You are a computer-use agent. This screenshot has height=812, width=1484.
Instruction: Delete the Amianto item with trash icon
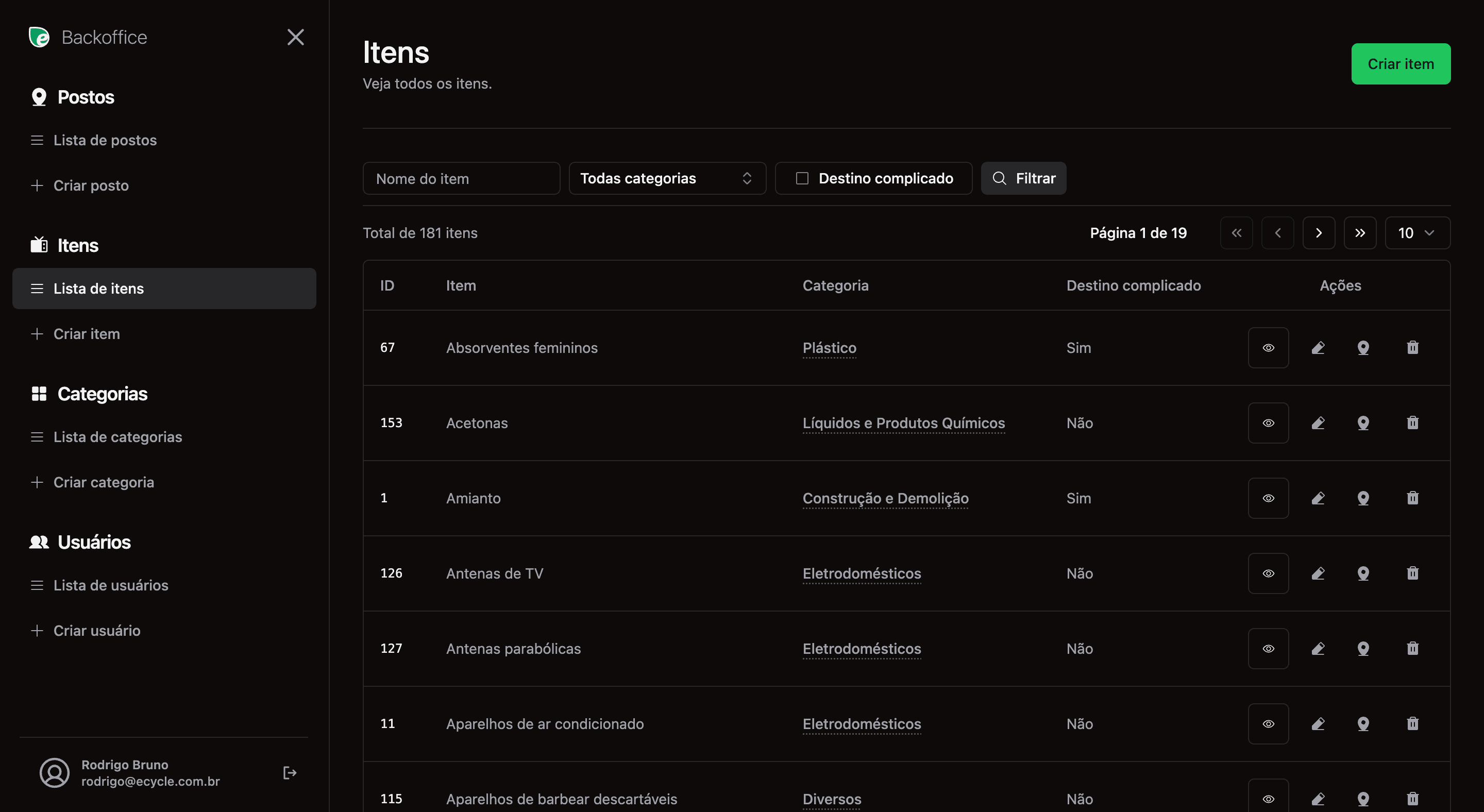pyautogui.click(x=1412, y=498)
